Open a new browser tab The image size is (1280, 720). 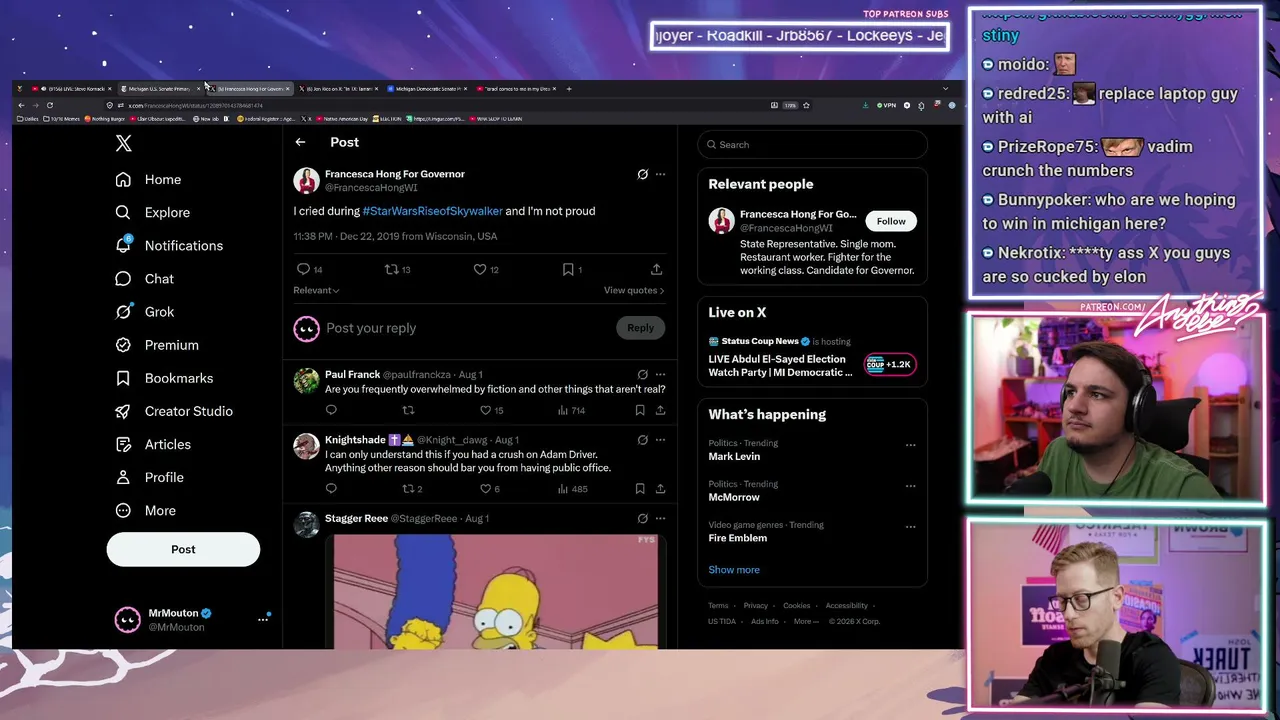coord(569,89)
